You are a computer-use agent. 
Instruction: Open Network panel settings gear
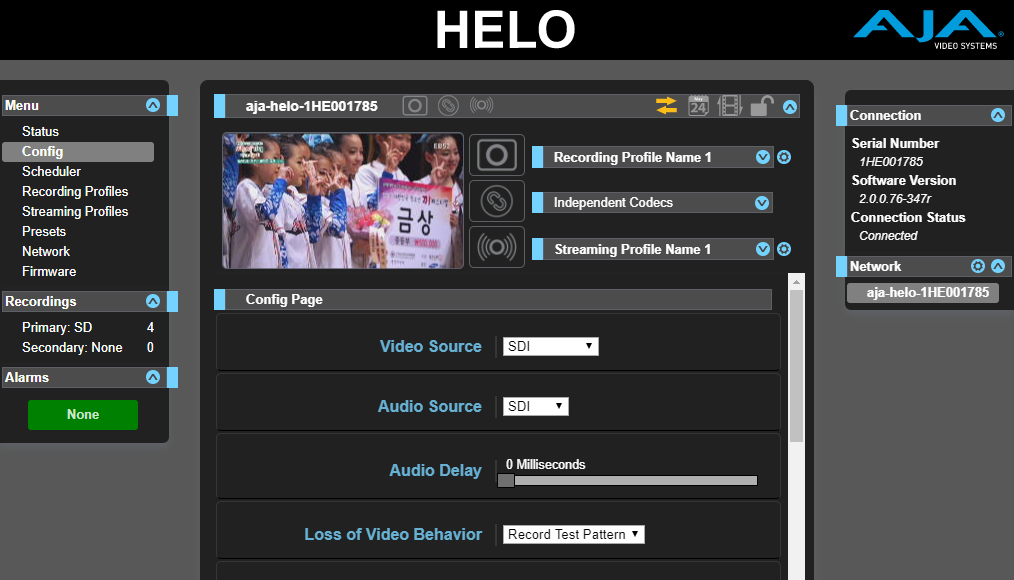(x=978, y=266)
